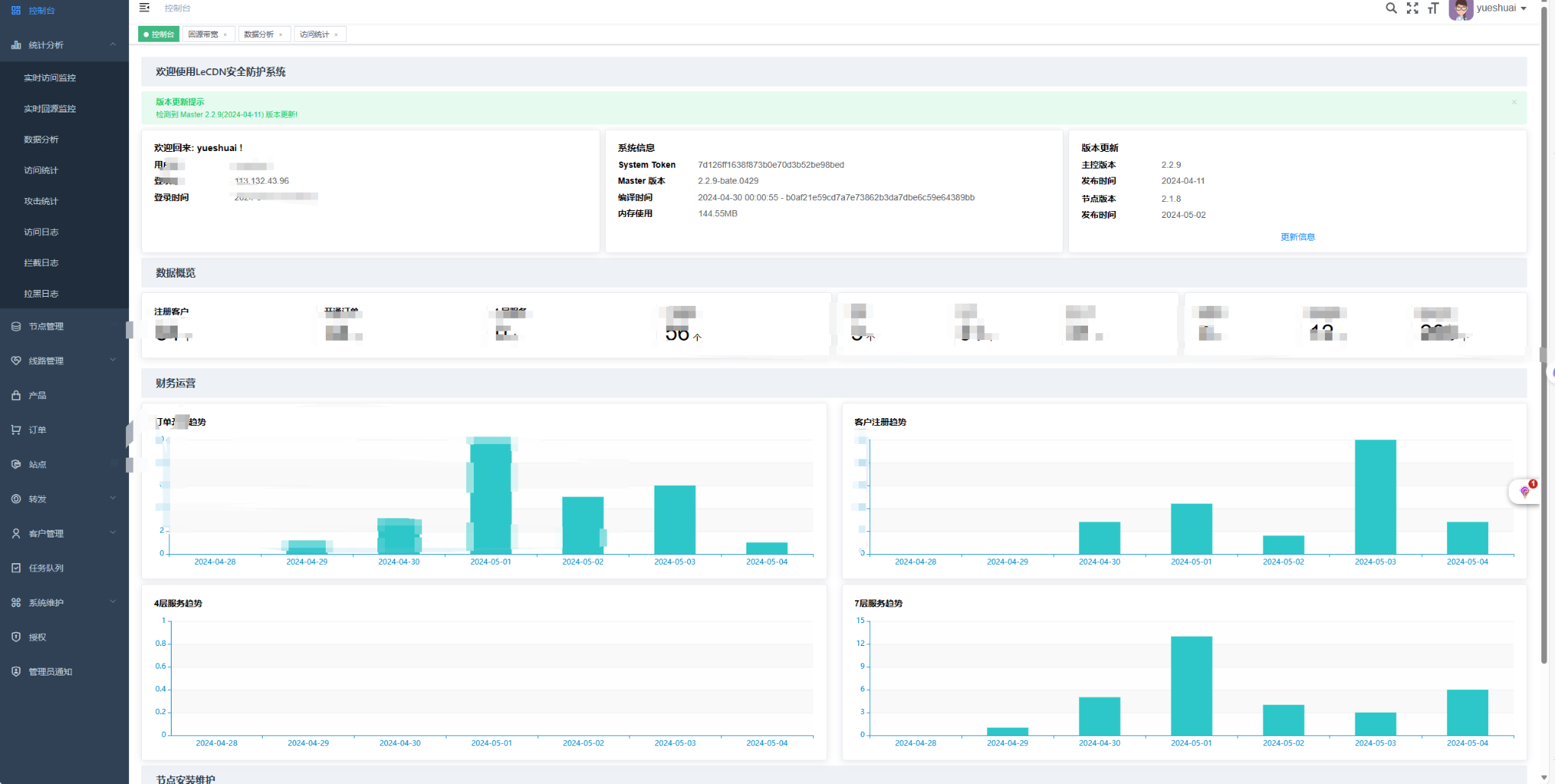Open the 订单 (Orders) cart item
The width and height of the screenshot is (1555, 784).
click(37, 430)
